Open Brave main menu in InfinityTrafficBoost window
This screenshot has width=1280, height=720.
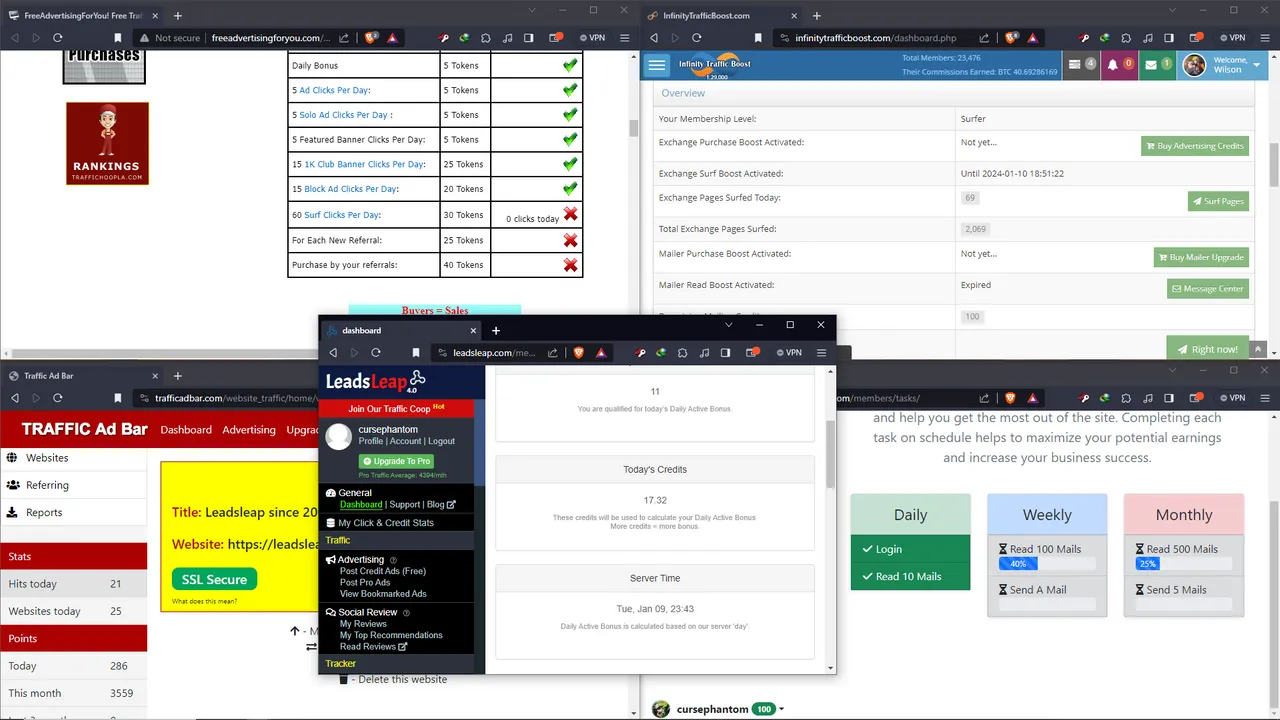click(1267, 38)
